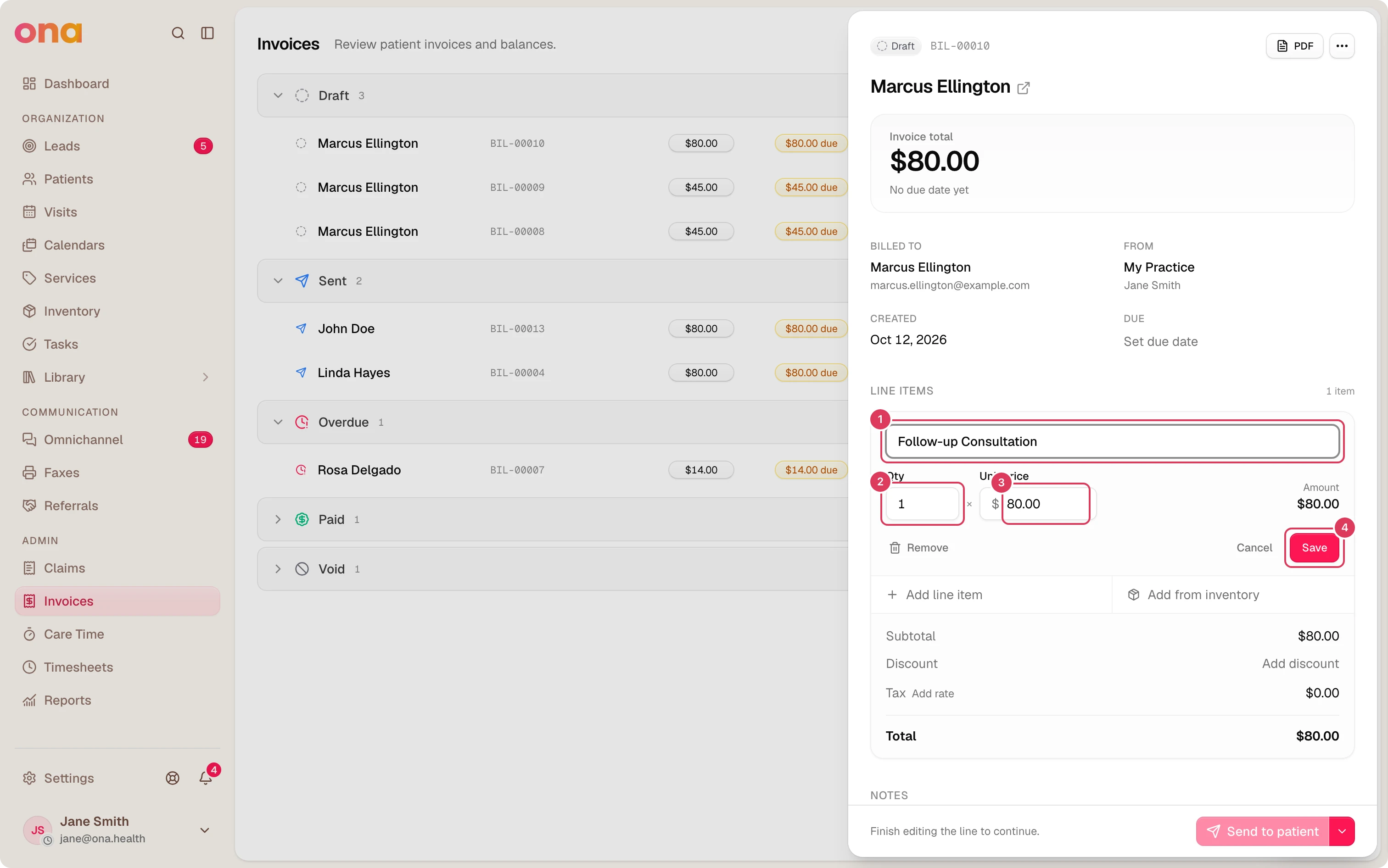
Task: Open Timesheets page
Action: (117, 667)
